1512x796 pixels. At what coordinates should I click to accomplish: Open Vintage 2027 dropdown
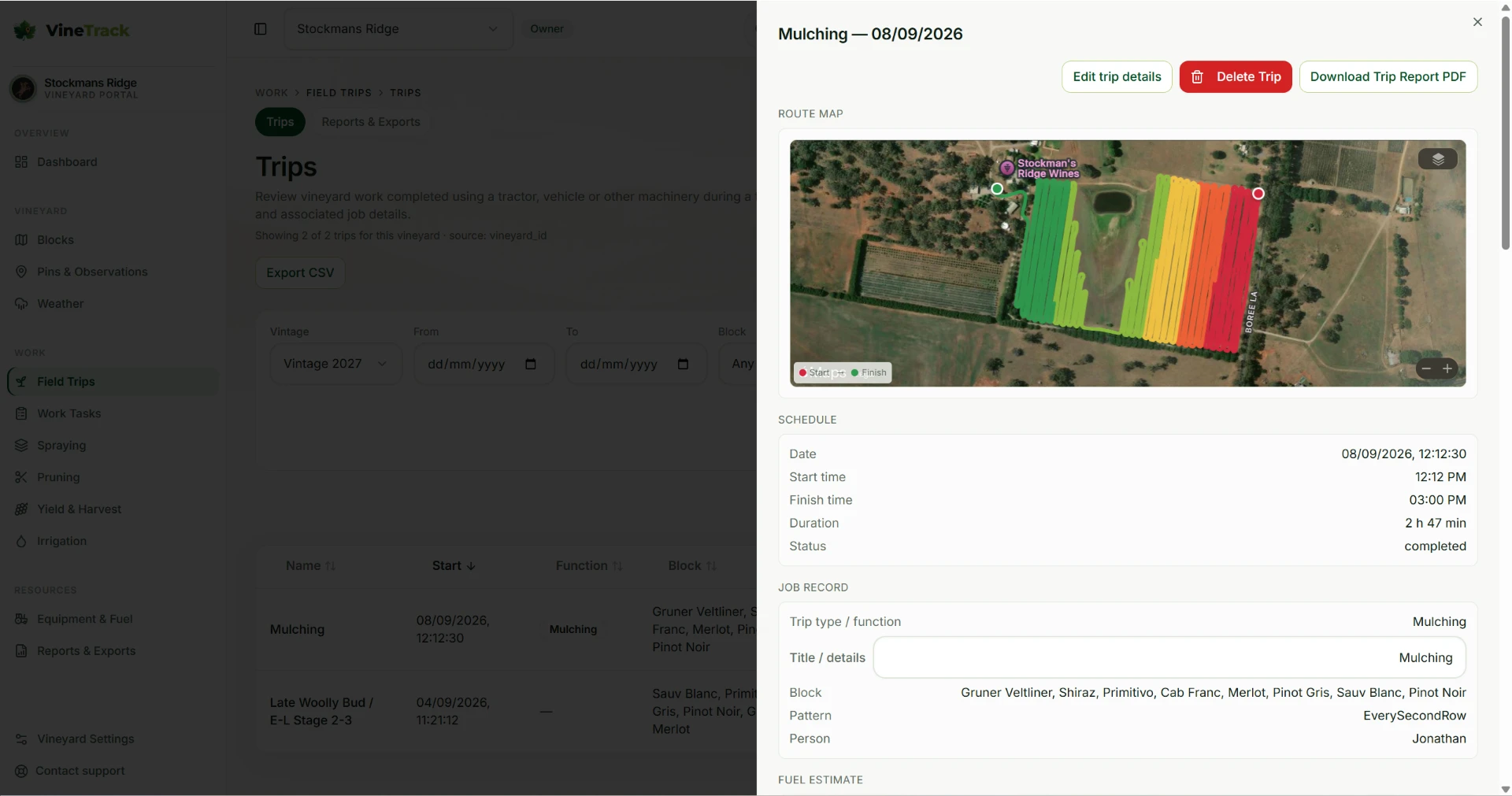click(x=335, y=364)
